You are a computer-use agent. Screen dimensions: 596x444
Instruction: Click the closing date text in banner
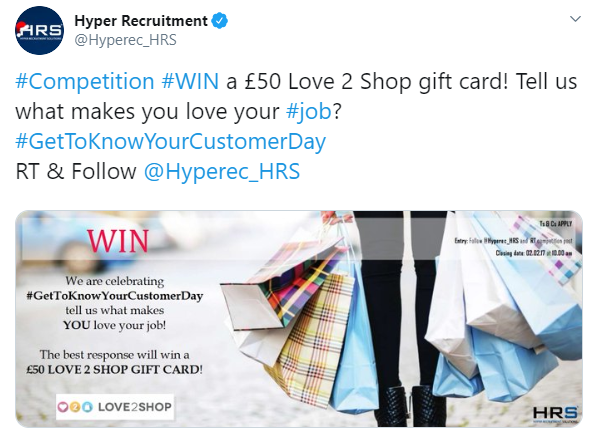coord(533,253)
